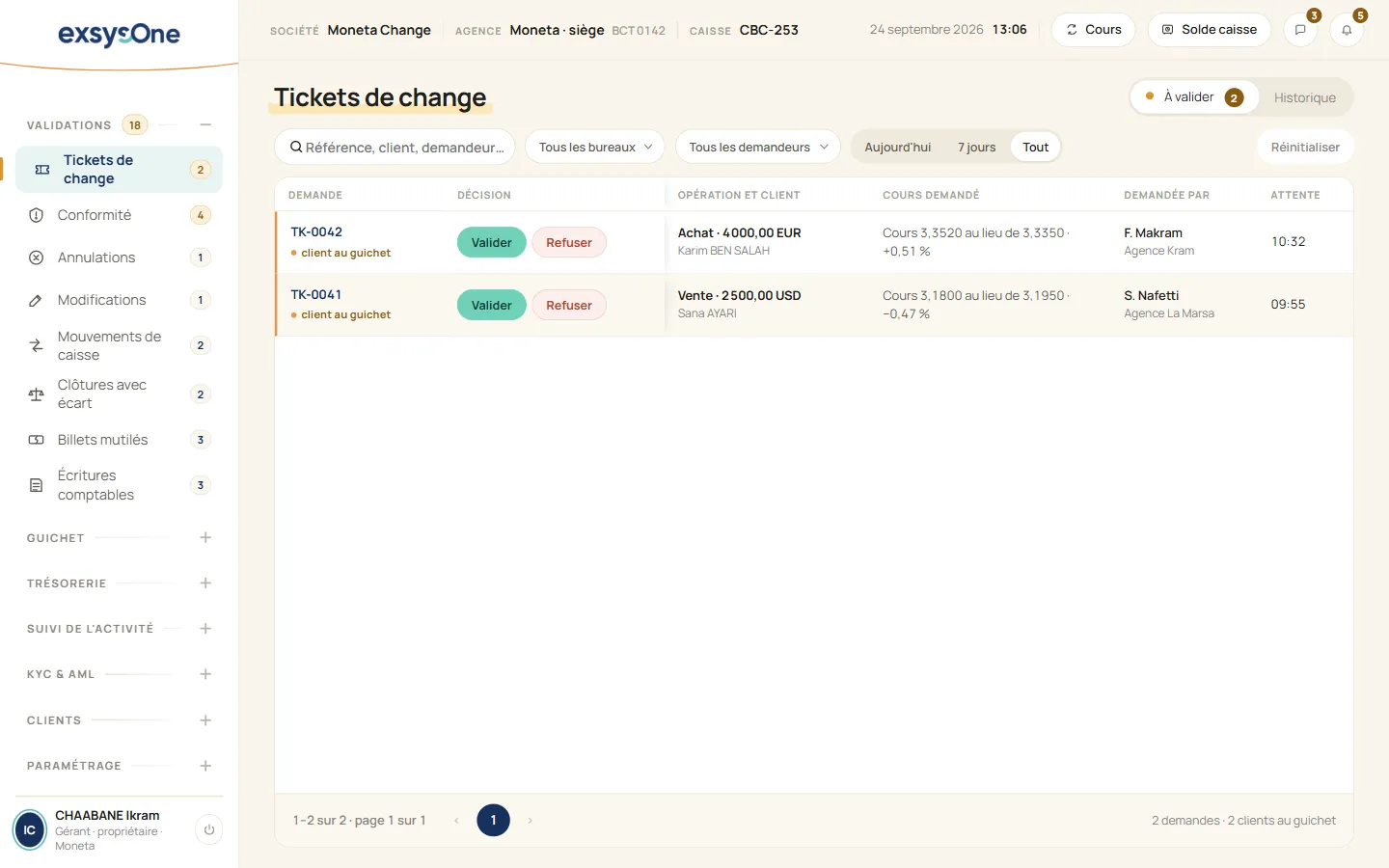Refuse ticket TK-0042
The width and height of the screenshot is (1389, 868).
pos(569,242)
